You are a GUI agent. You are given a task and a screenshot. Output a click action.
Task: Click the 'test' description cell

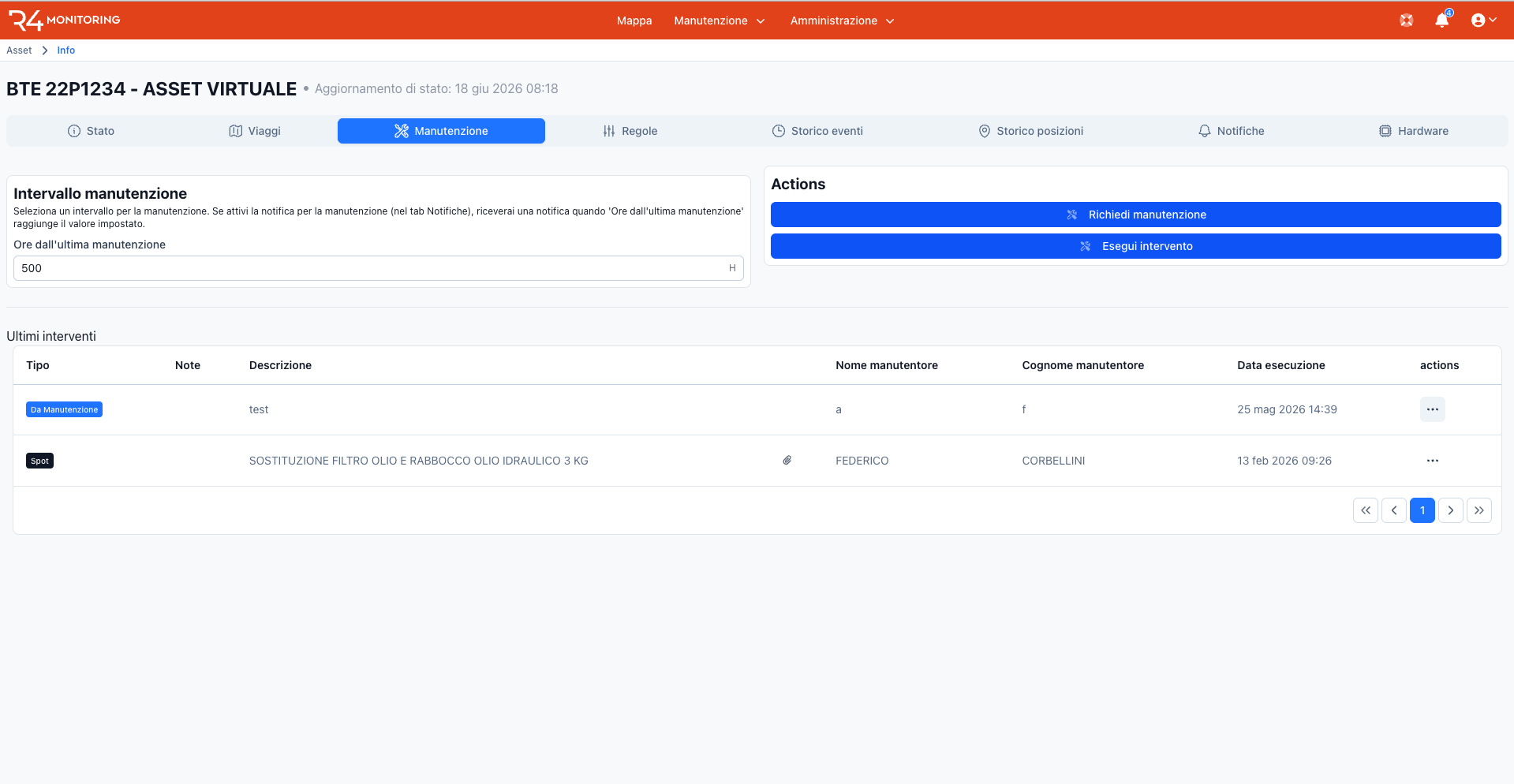259,409
